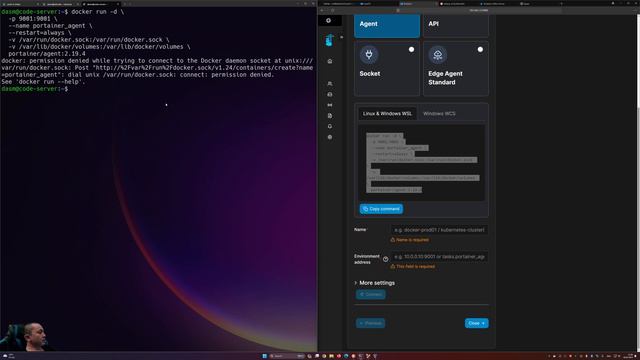Select the Agent connection option card
This screenshot has width=640, height=360.
tap(387, 26)
